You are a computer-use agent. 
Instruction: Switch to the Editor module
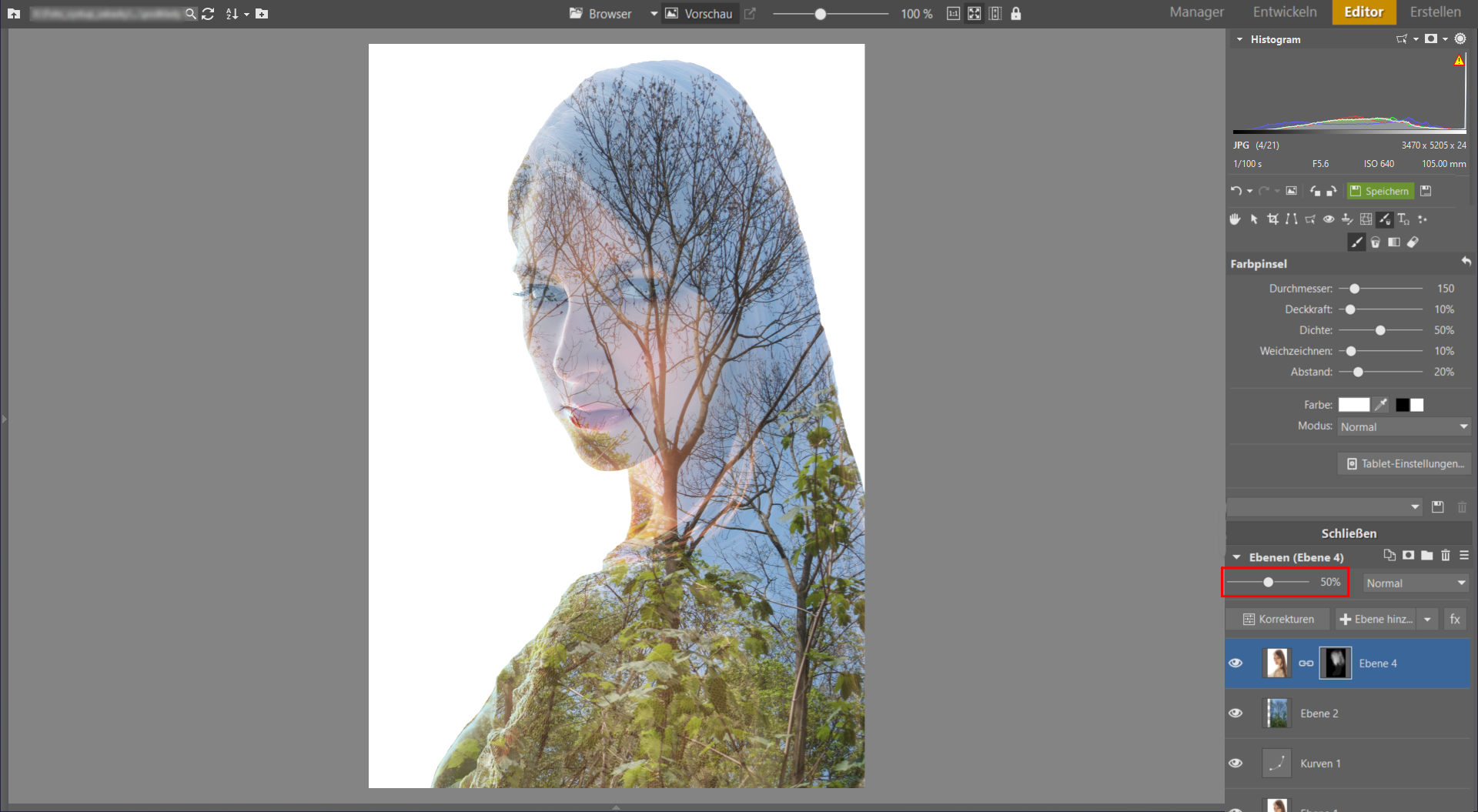coord(1364,12)
